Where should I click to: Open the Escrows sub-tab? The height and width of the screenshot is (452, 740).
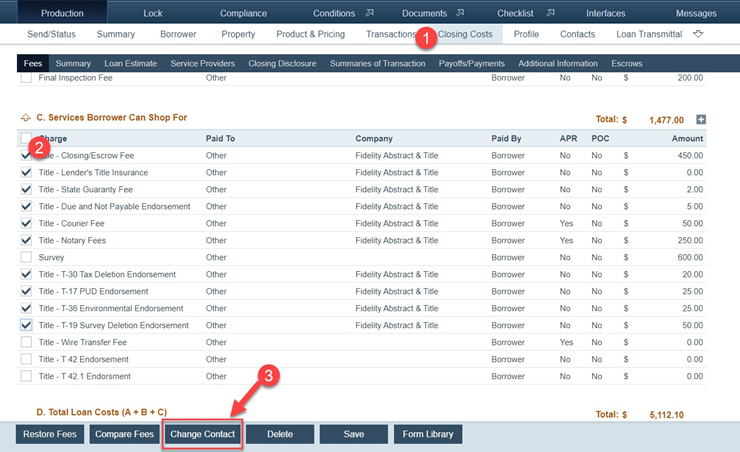625,64
